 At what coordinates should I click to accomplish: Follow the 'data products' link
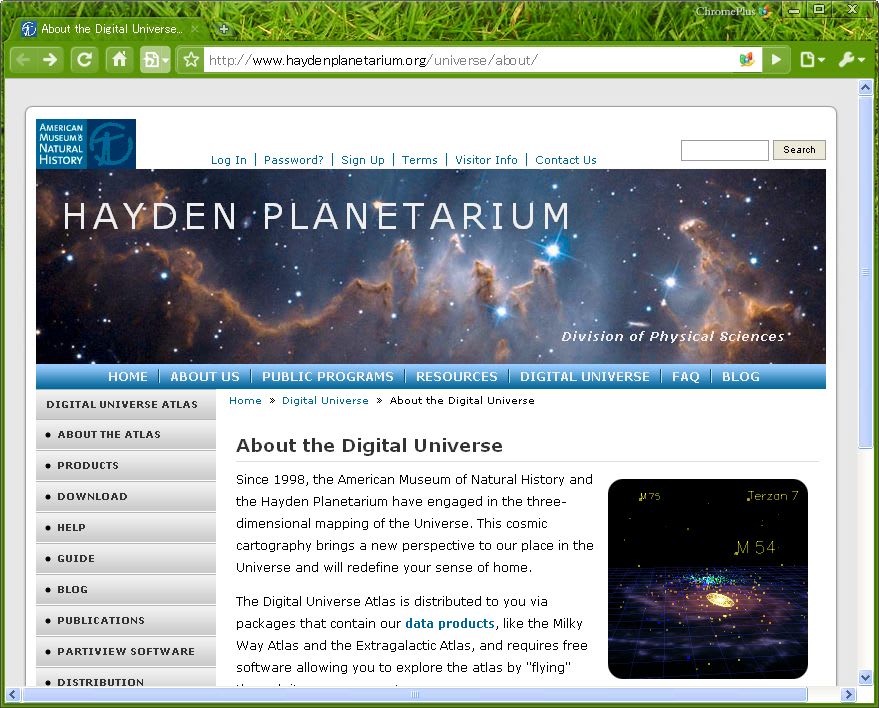click(449, 623)
